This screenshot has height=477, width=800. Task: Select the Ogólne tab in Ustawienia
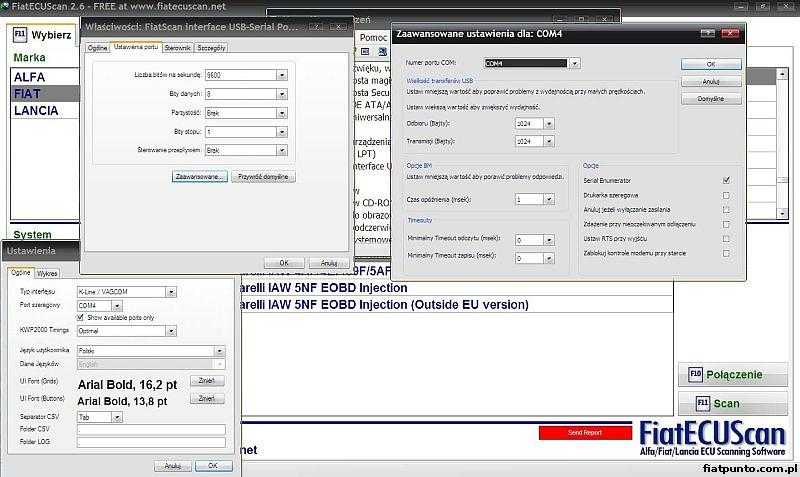21,272
